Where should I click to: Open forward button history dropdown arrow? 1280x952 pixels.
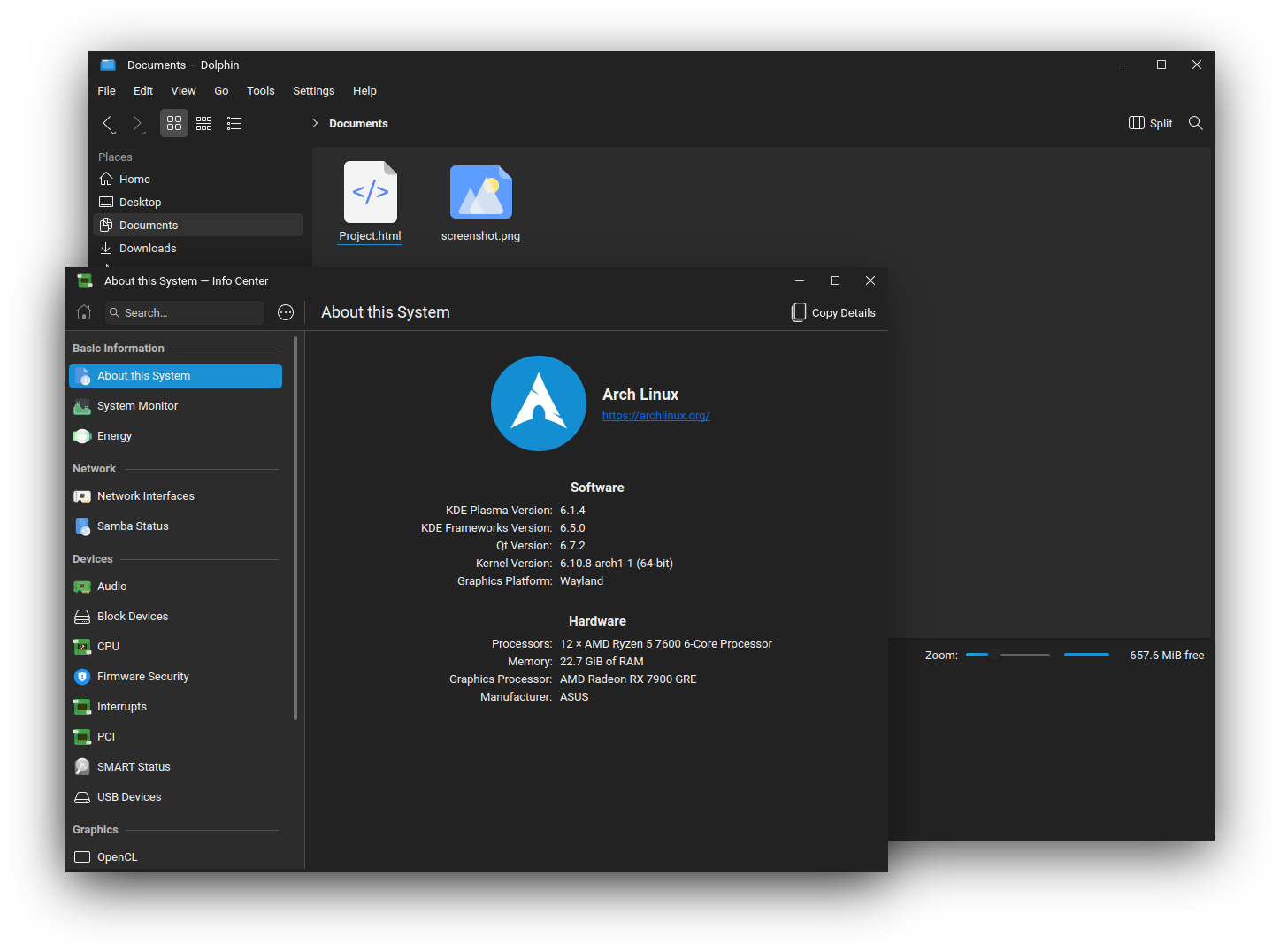144,133
